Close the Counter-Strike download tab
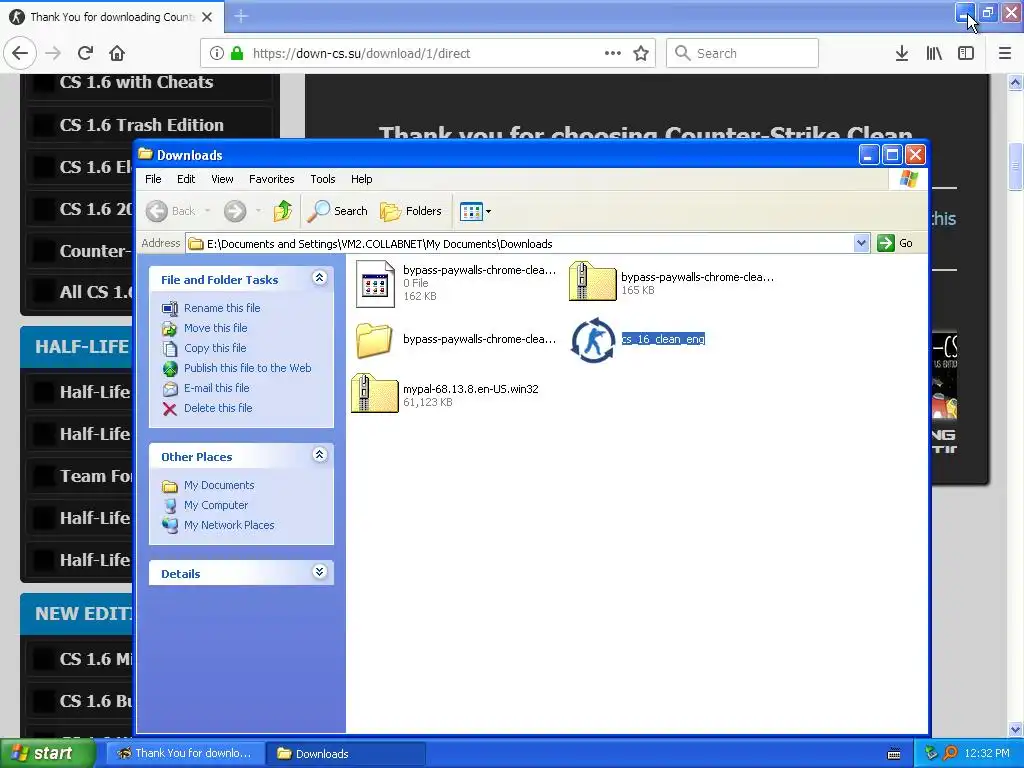Viewport: 1024px width, 768px height. pos(207,17)
